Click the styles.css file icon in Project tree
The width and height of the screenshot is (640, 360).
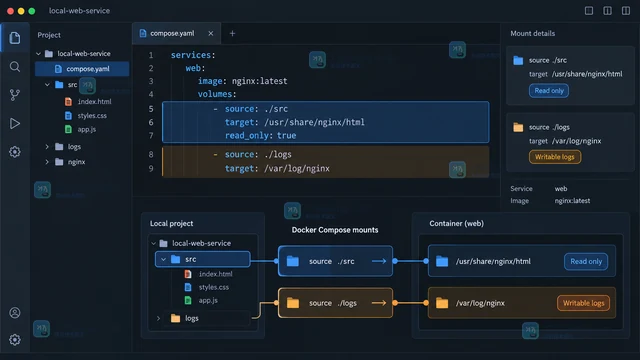[68, 116]
